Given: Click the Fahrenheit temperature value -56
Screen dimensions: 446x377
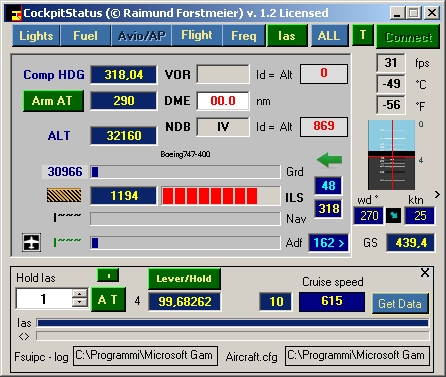Looking at the screenshot, I should click(x=391, y=105).
